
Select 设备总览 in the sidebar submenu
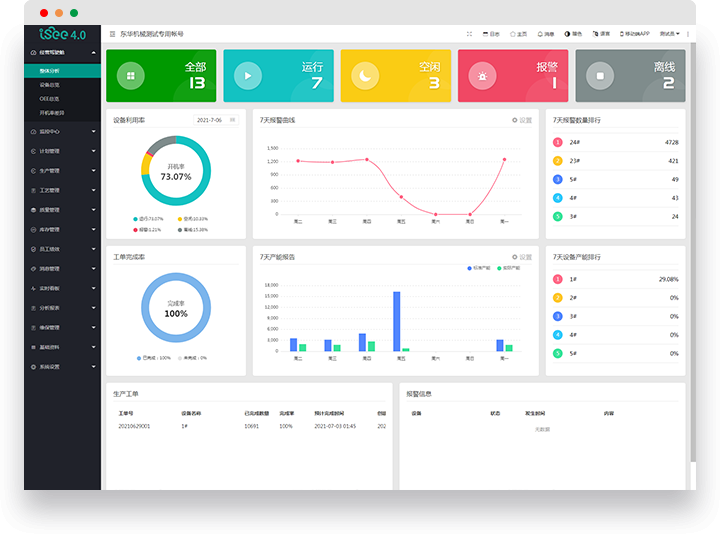50,85
